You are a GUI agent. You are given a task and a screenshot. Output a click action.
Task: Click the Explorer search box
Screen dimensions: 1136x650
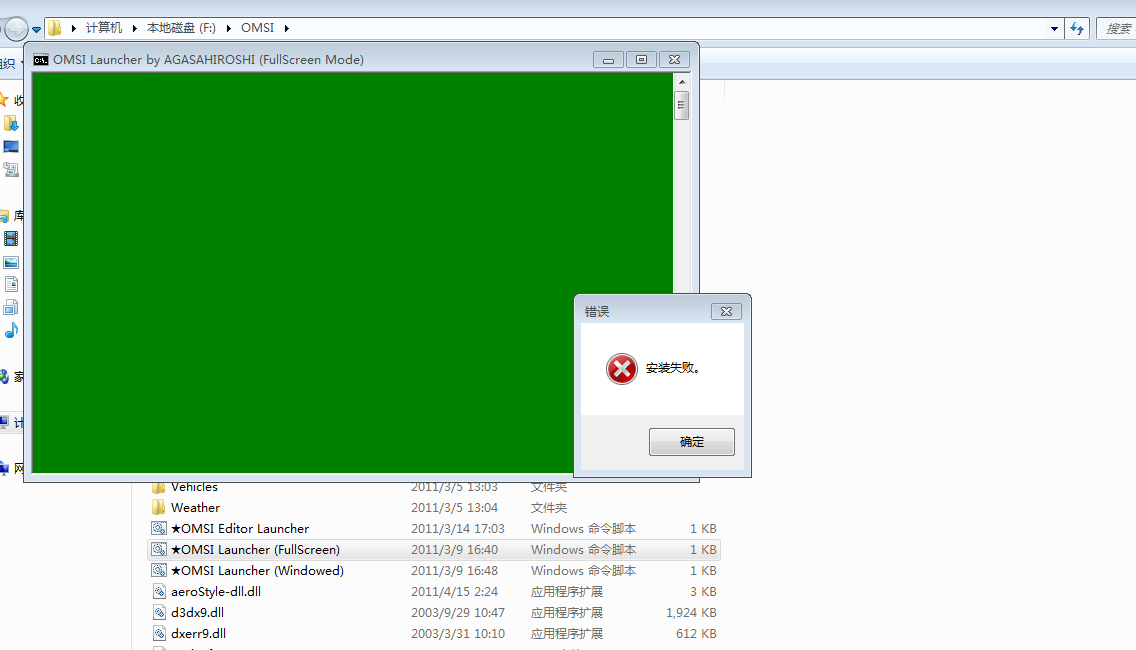tap(1116, 29)
